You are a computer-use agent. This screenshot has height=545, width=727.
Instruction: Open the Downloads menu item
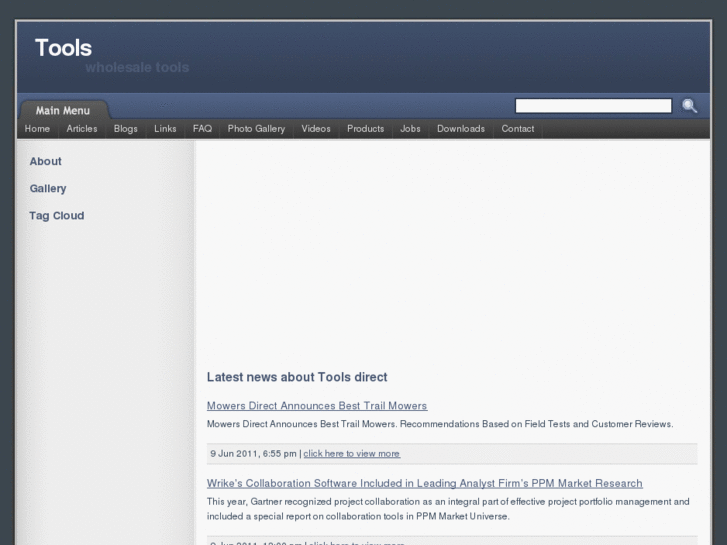coord(461,129)
